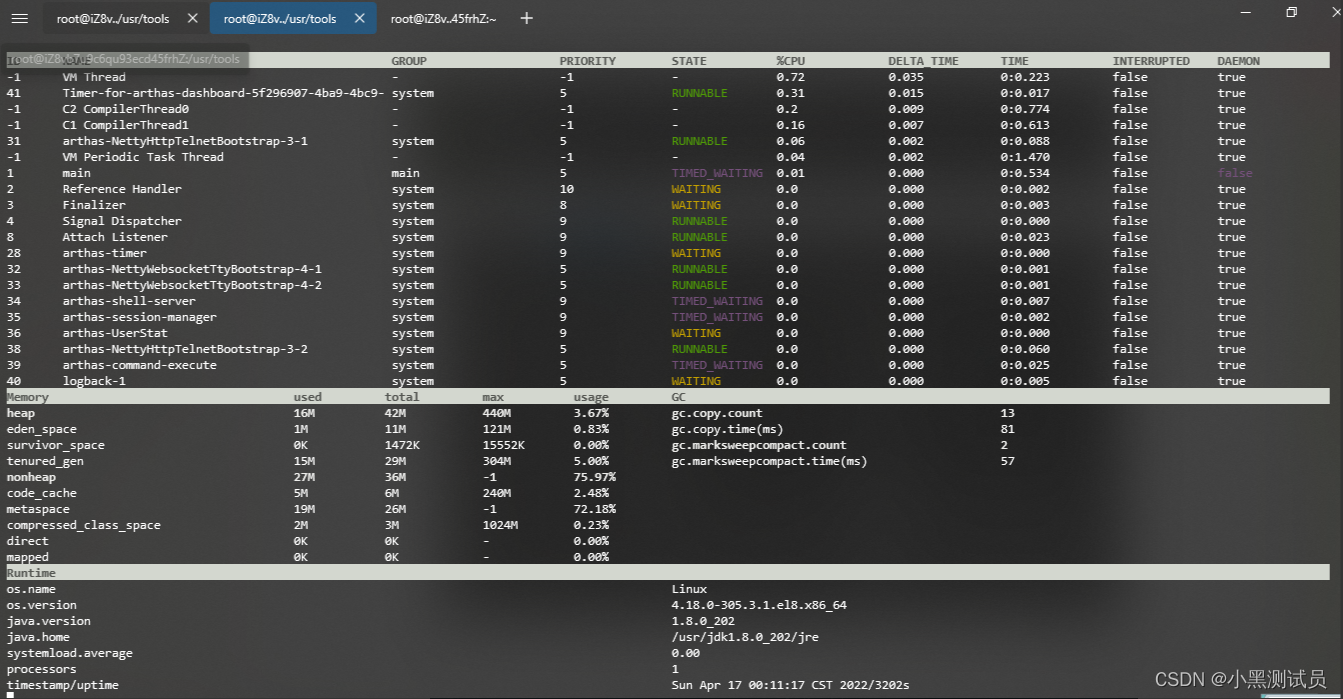Screen dimensions: 1343x699
Task: Click the Memory section header
Action: [x=28, y=397]
